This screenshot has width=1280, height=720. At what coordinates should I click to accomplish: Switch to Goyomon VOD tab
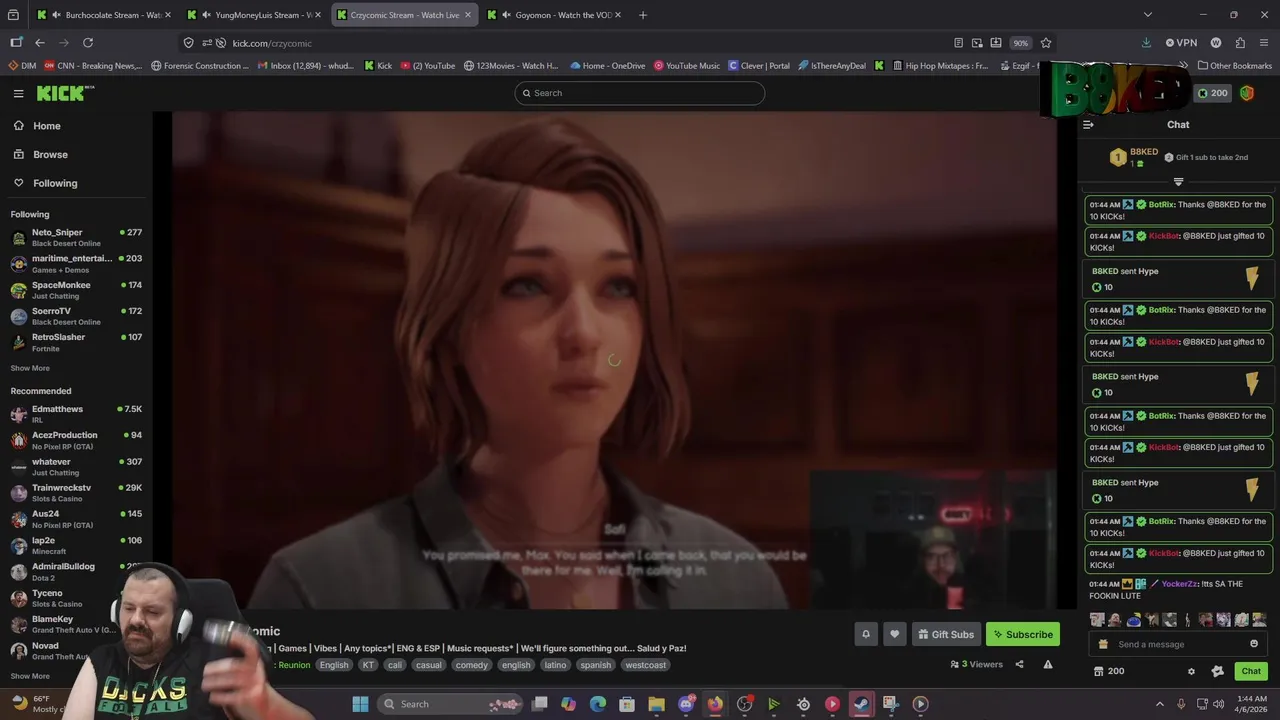[x=553, y=15]
